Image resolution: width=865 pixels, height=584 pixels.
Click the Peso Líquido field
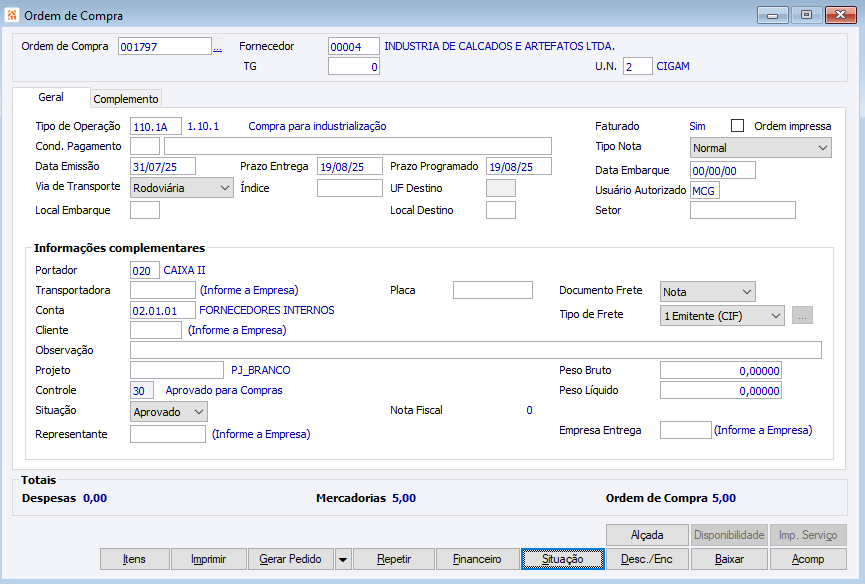click(720, 390)
